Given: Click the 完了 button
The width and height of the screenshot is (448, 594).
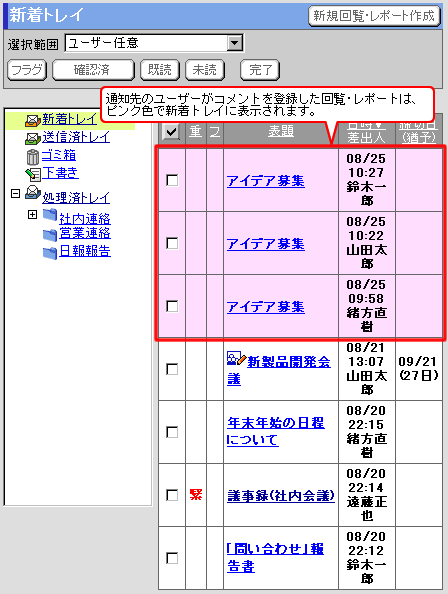Looking at the screenshot, I should (260, 70).
